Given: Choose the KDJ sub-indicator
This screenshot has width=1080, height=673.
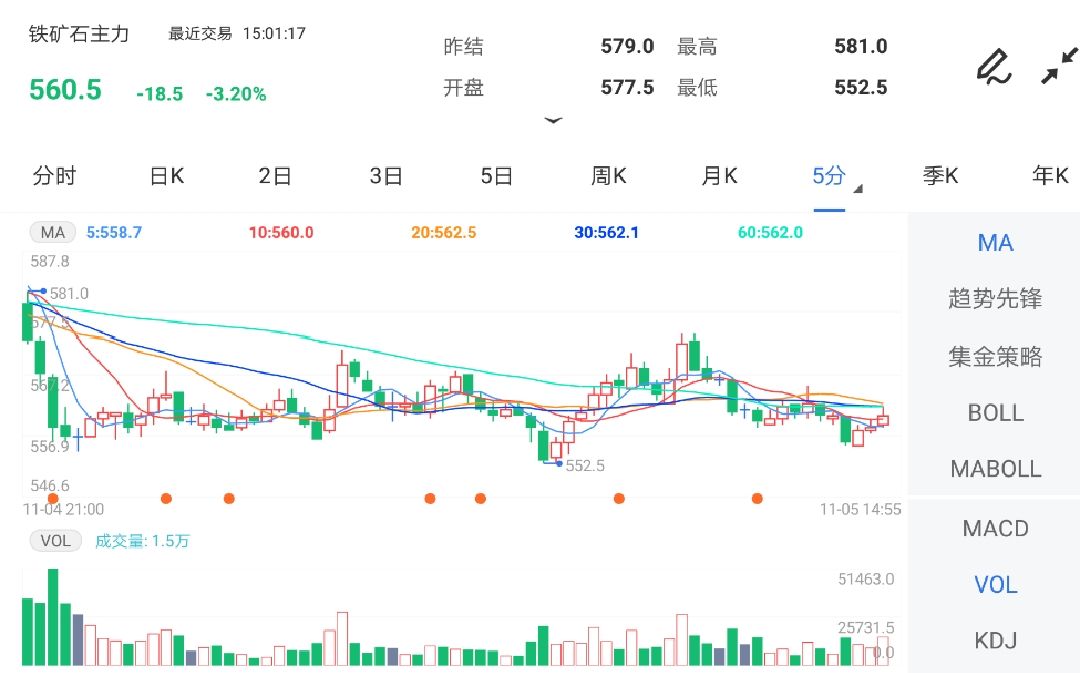Looking at the screenshot, I should [x=995, y=641].
